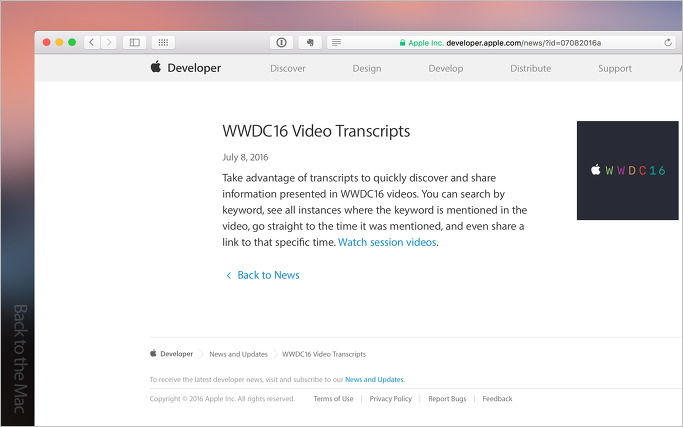Close the Safari window with red button
The width and height of the screenshot is (683, 427).
coord(47,42)
